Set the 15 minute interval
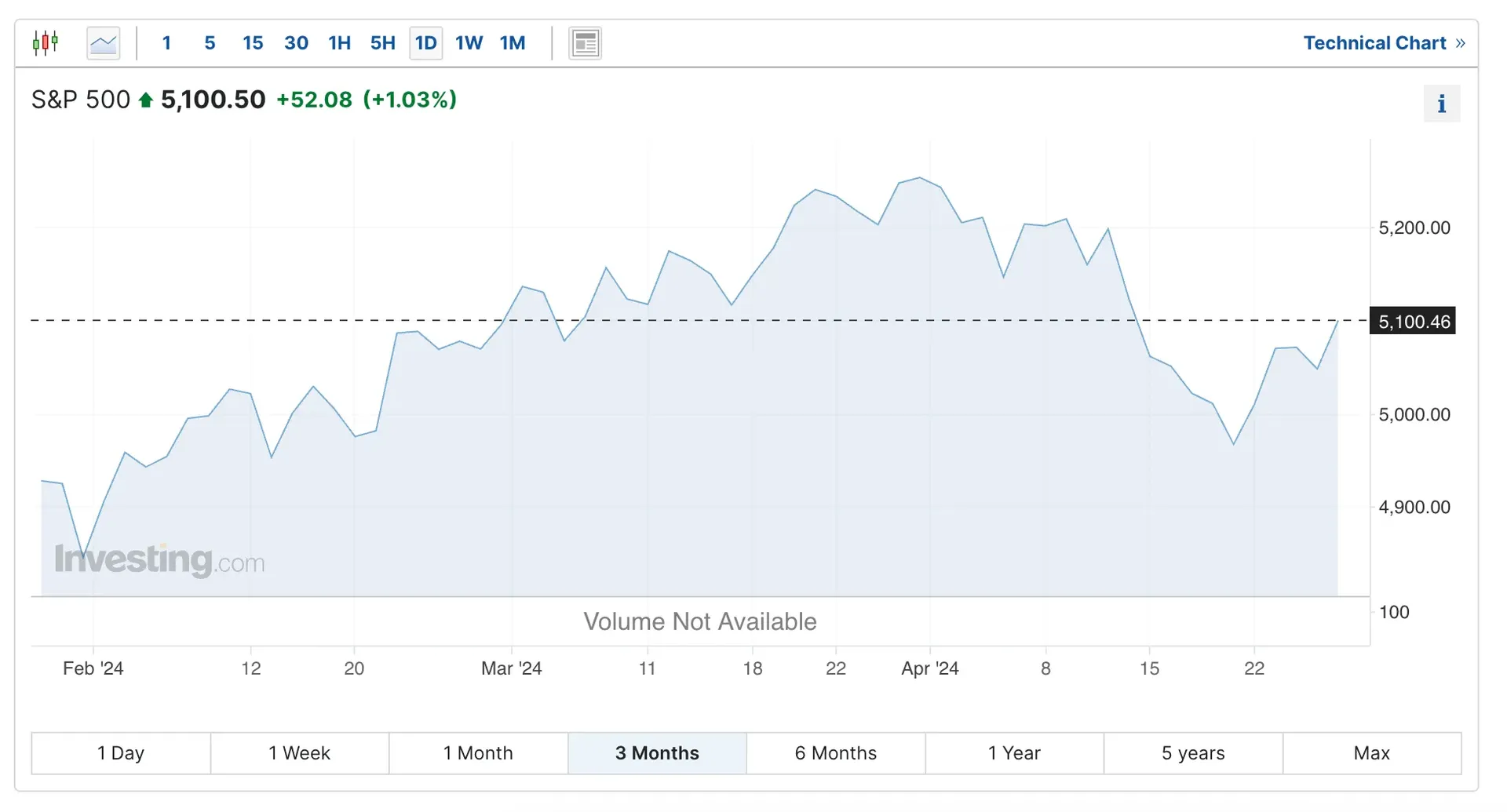 click(x=253, y=43)
